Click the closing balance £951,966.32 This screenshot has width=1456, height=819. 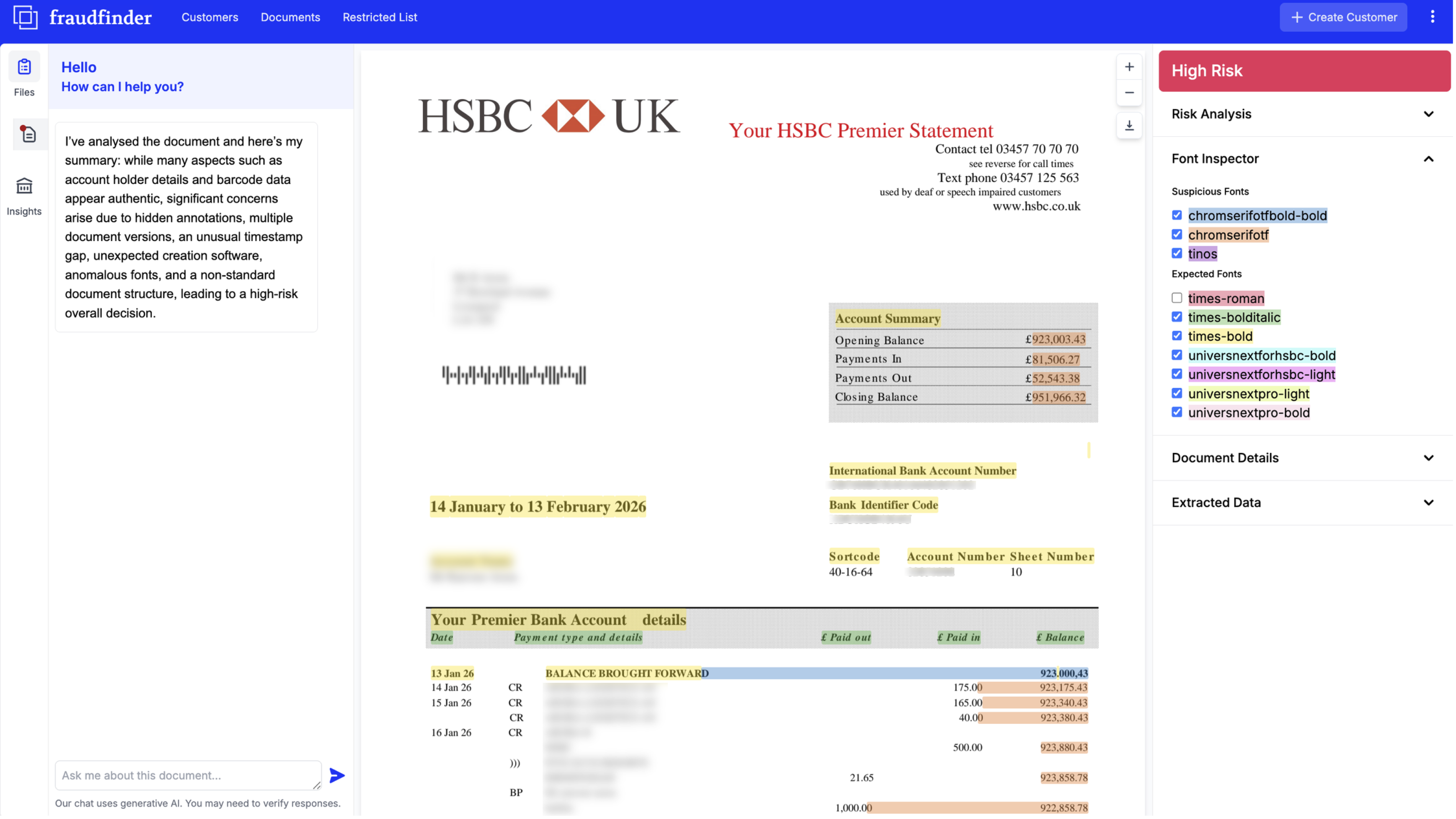click(1055, 397)
